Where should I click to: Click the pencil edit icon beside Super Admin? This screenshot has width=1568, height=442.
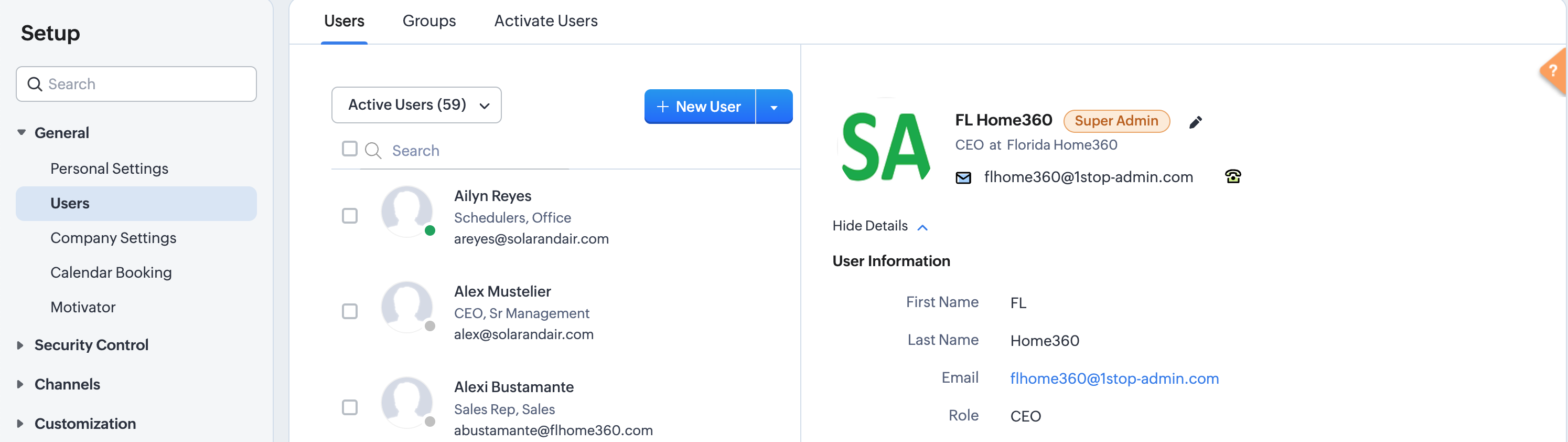point(1195,122)
